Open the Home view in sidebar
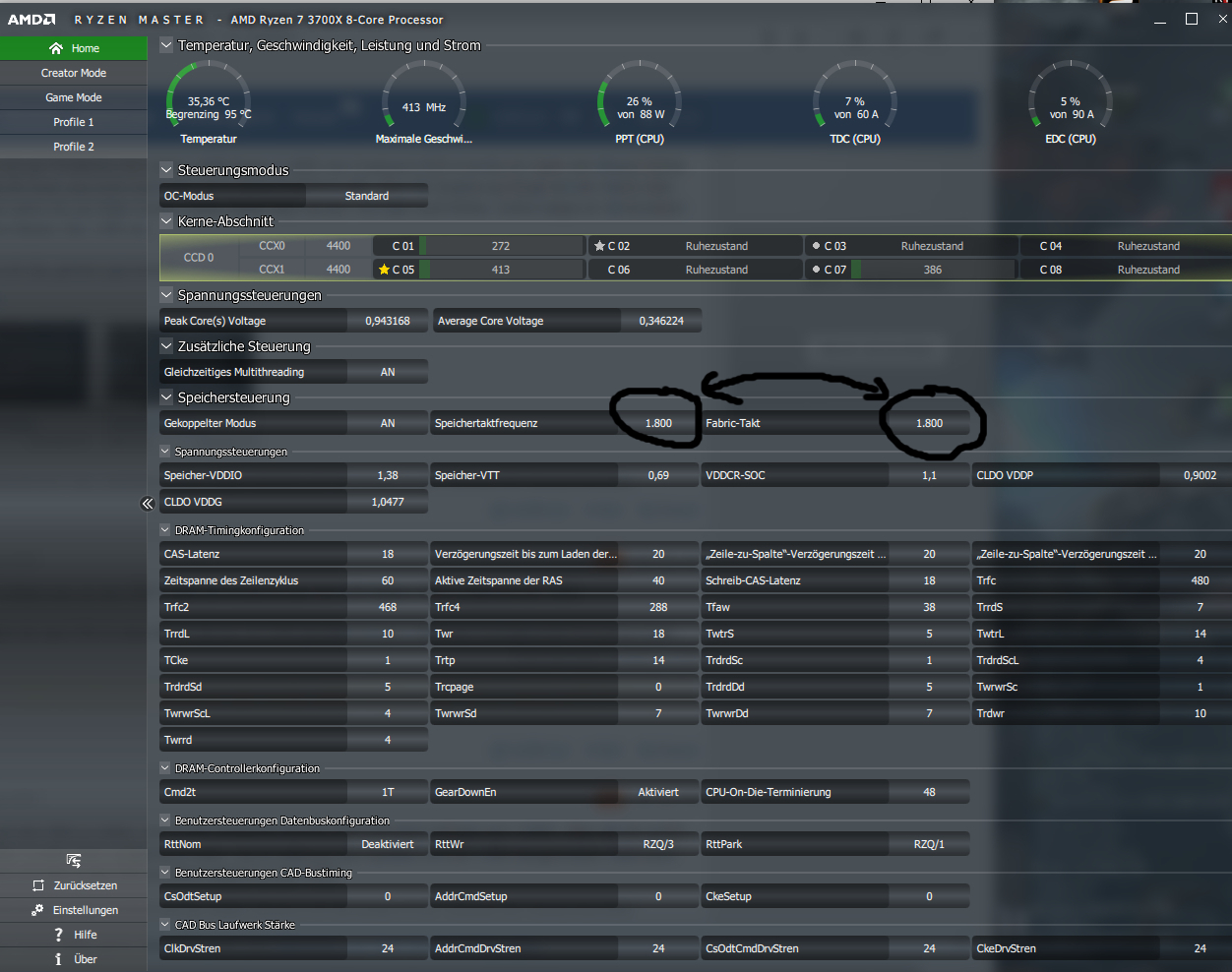Viewport: 1232px width, 972px height. (74, 48)
